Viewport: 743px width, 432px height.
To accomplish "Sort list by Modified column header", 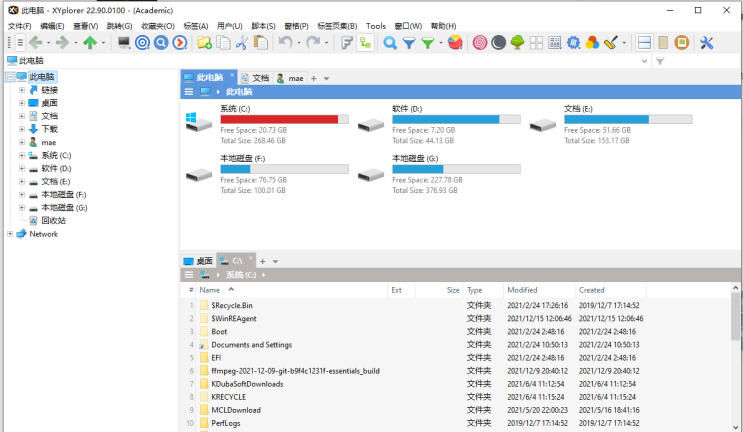I will tap(539, 290).
